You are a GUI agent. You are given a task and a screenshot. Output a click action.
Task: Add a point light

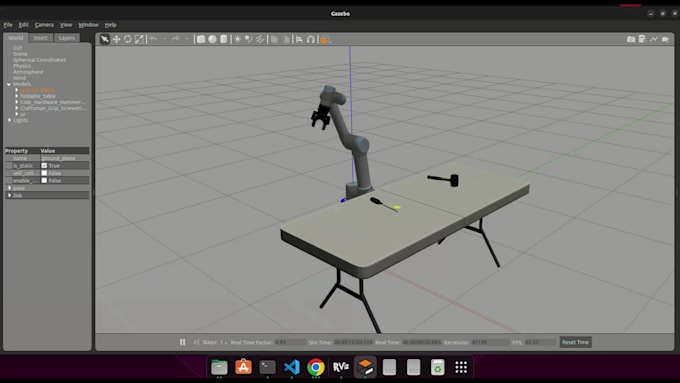coord(237,39)
